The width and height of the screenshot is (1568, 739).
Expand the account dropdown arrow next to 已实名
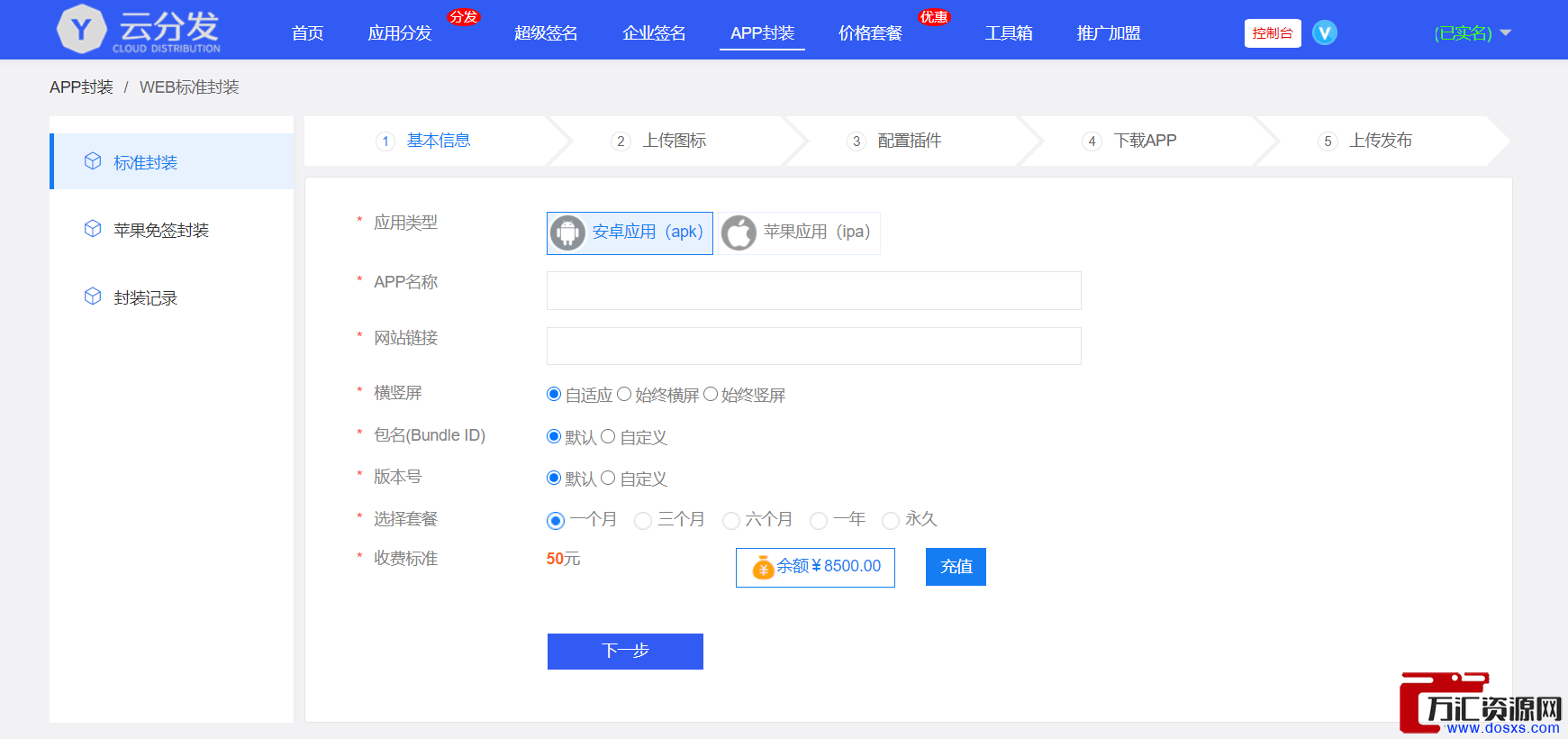[x=1505, y=33]
